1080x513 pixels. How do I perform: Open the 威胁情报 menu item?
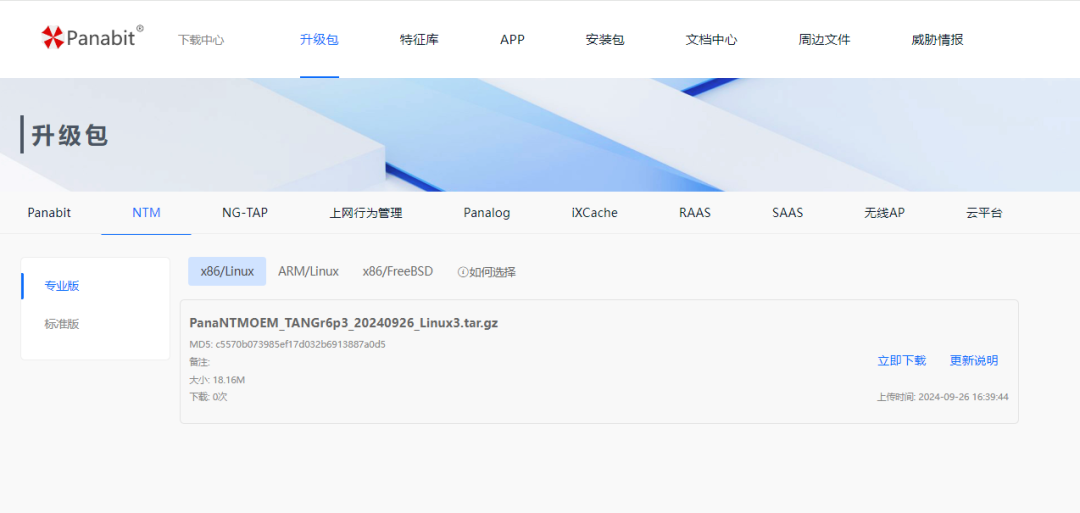coord(937,40)
